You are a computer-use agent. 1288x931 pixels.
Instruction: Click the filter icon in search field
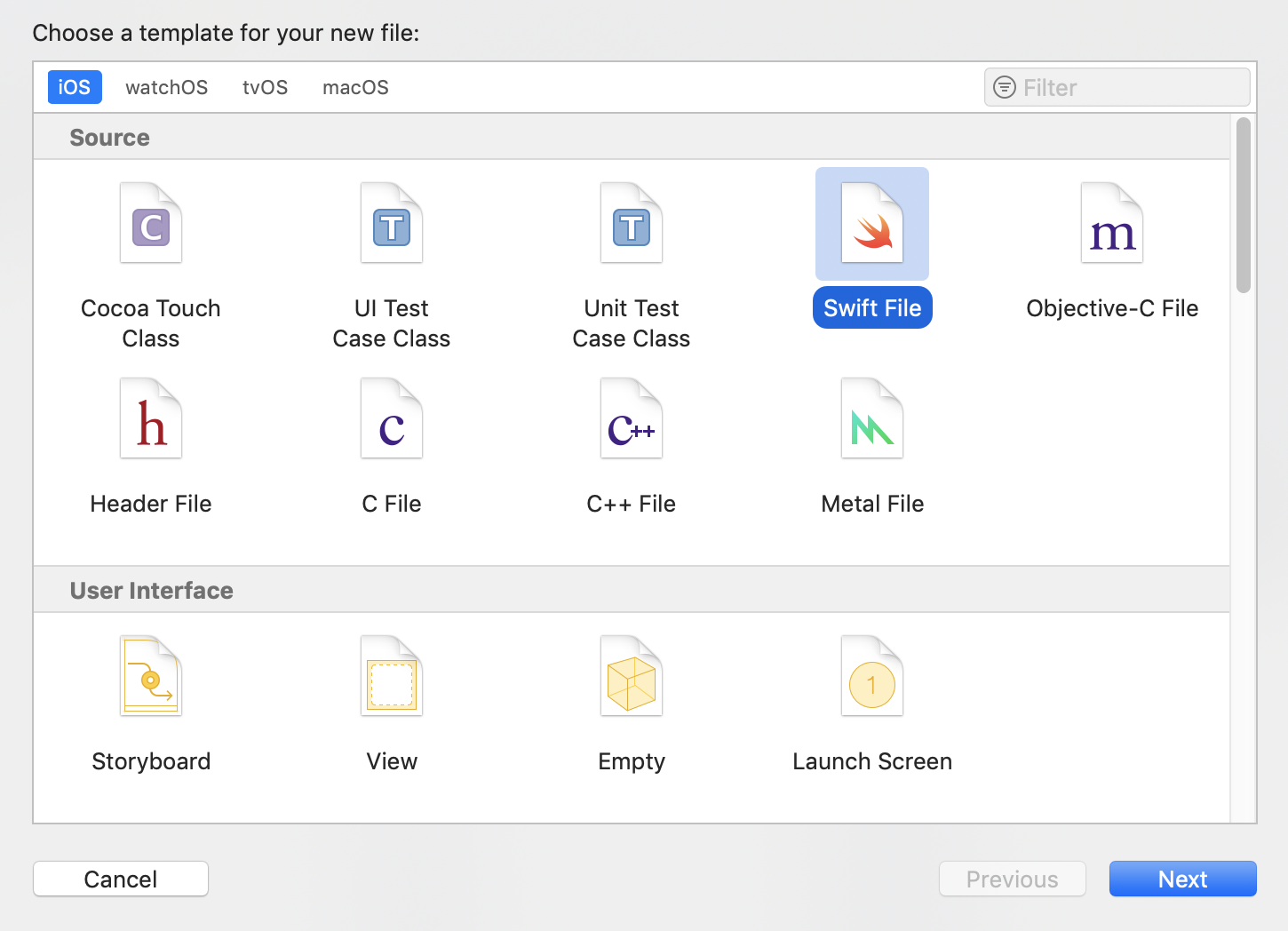coord(1005,87)
